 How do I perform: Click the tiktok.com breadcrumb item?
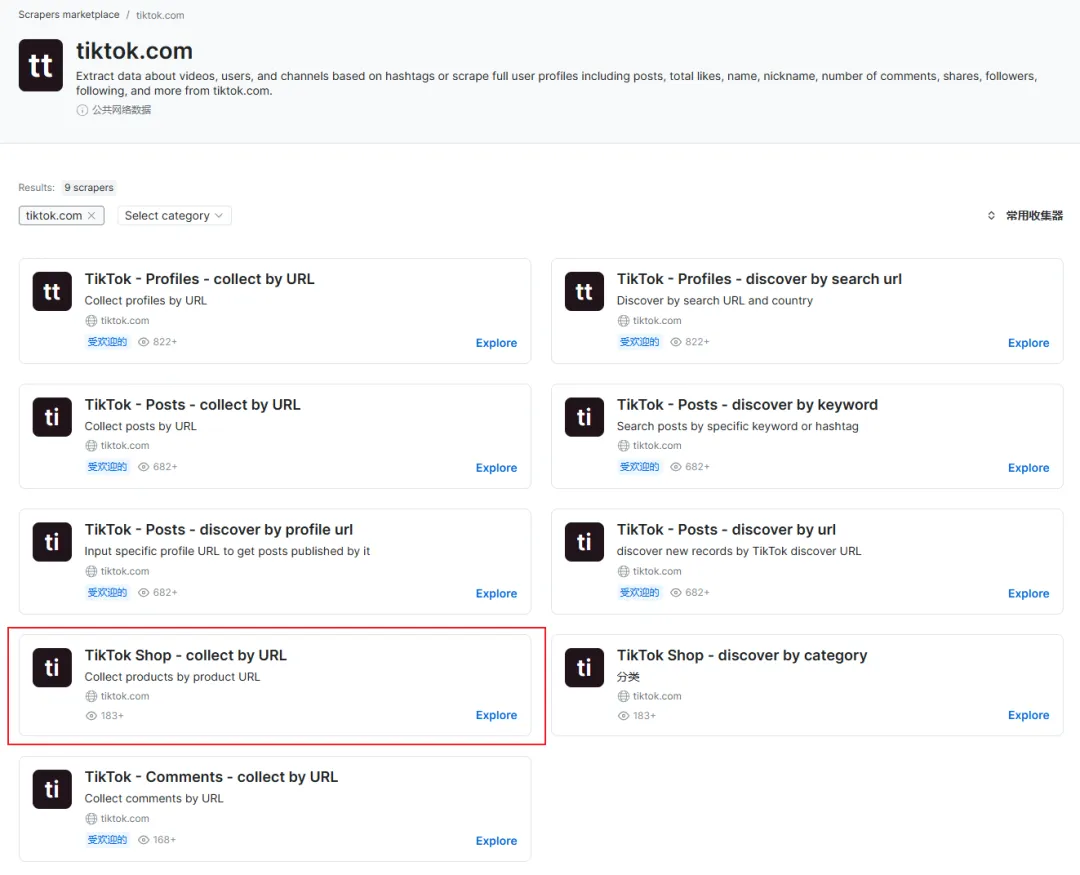160,15
